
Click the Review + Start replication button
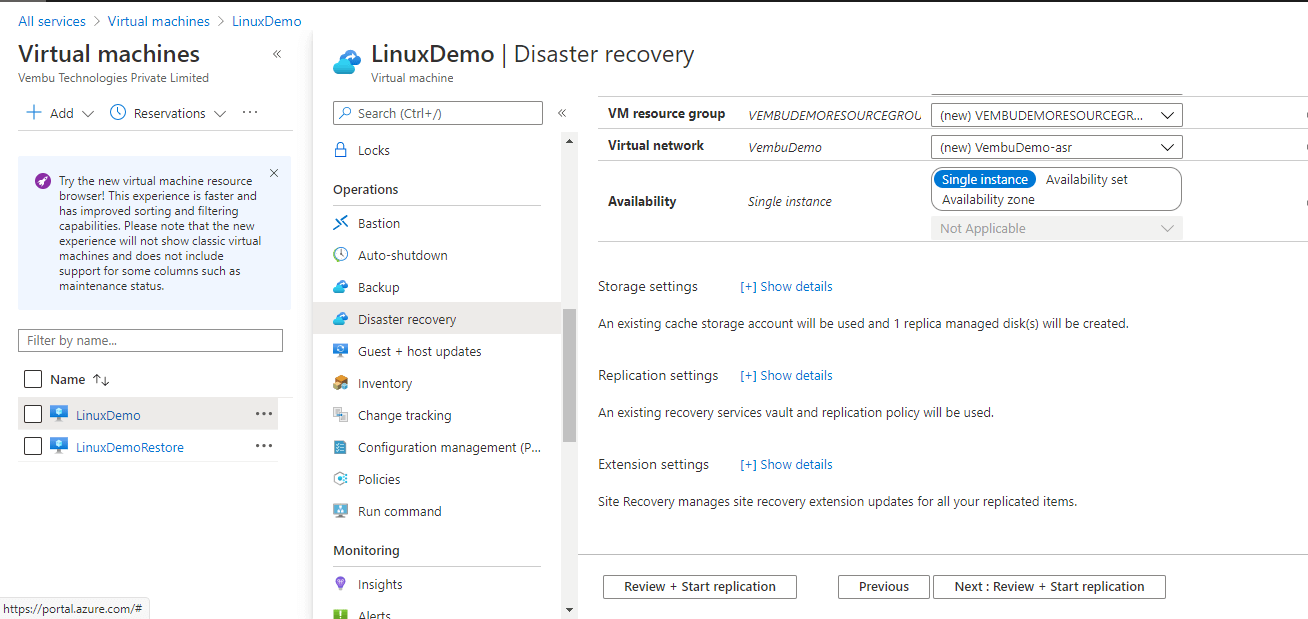pos(700,587)
